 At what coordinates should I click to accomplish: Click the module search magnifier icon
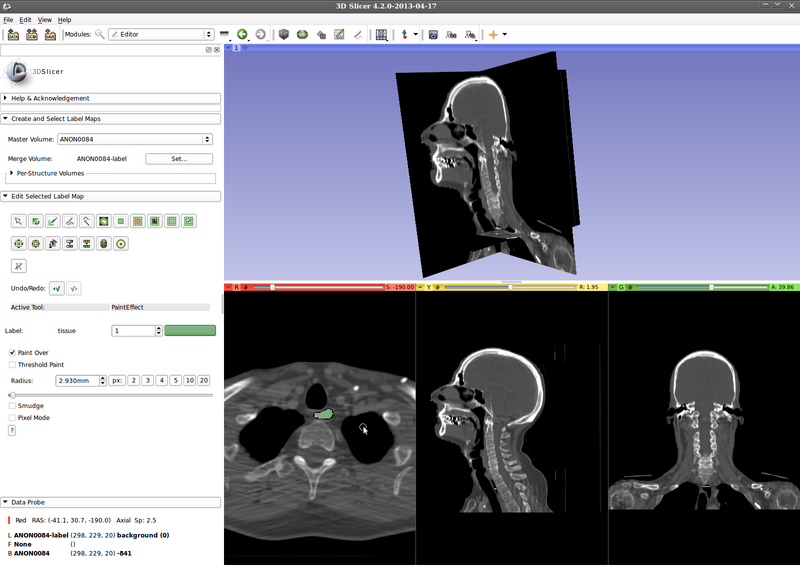click(x=99, y=34)
